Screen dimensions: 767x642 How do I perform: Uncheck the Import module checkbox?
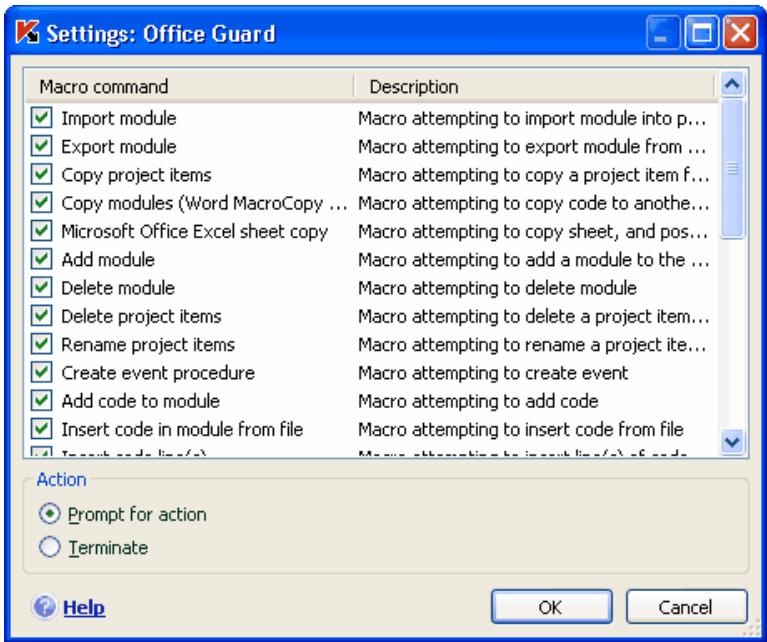(42, 118)
